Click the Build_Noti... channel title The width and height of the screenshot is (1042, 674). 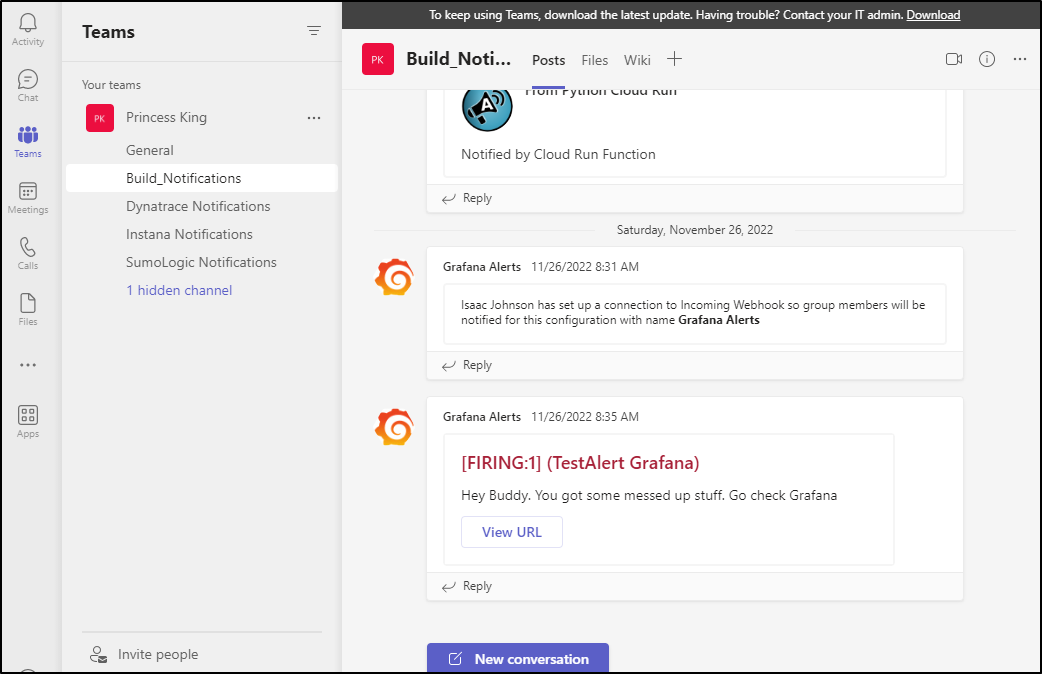coord(459,59)
